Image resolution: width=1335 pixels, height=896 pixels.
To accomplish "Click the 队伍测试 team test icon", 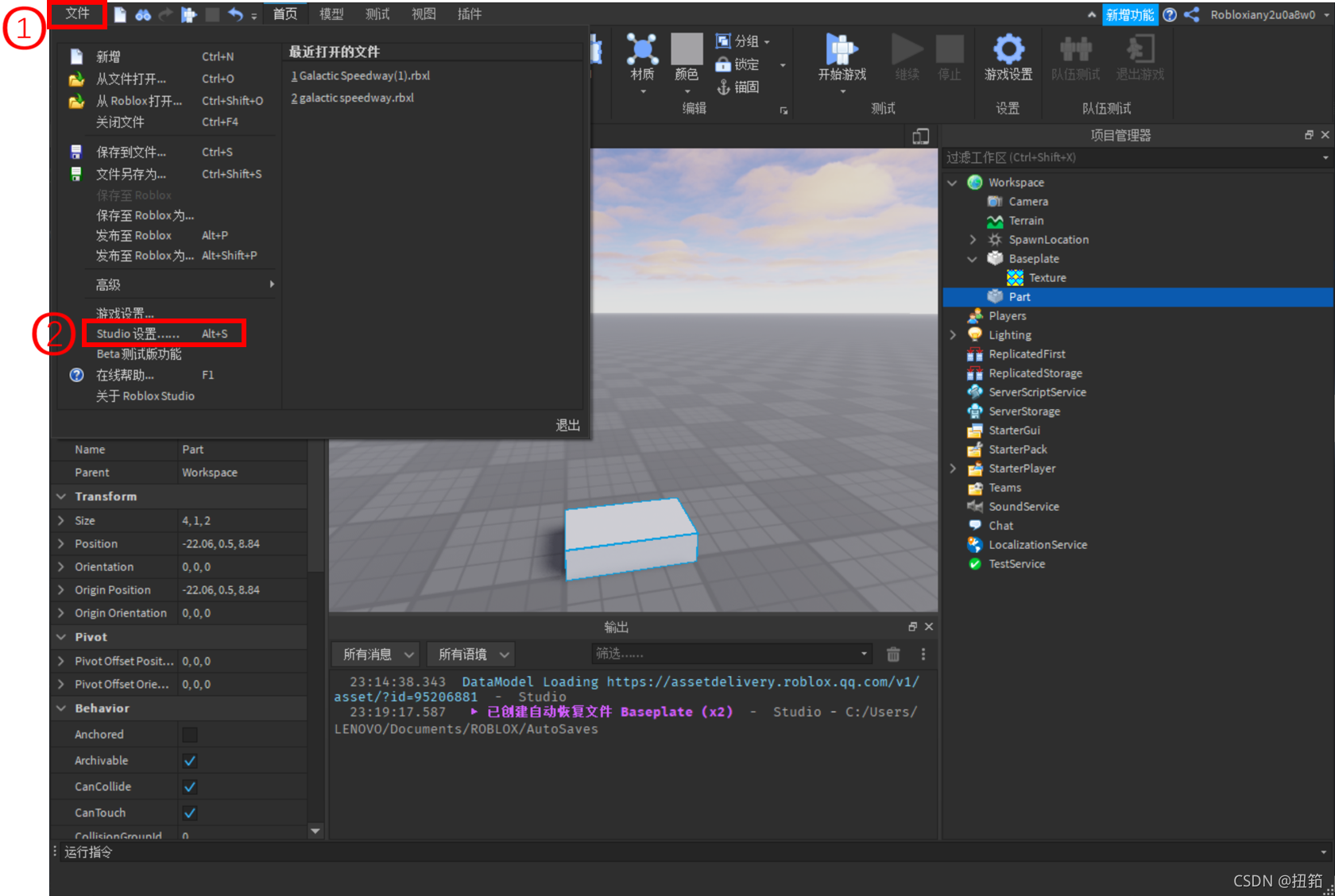I will (x=1076, y=49).
